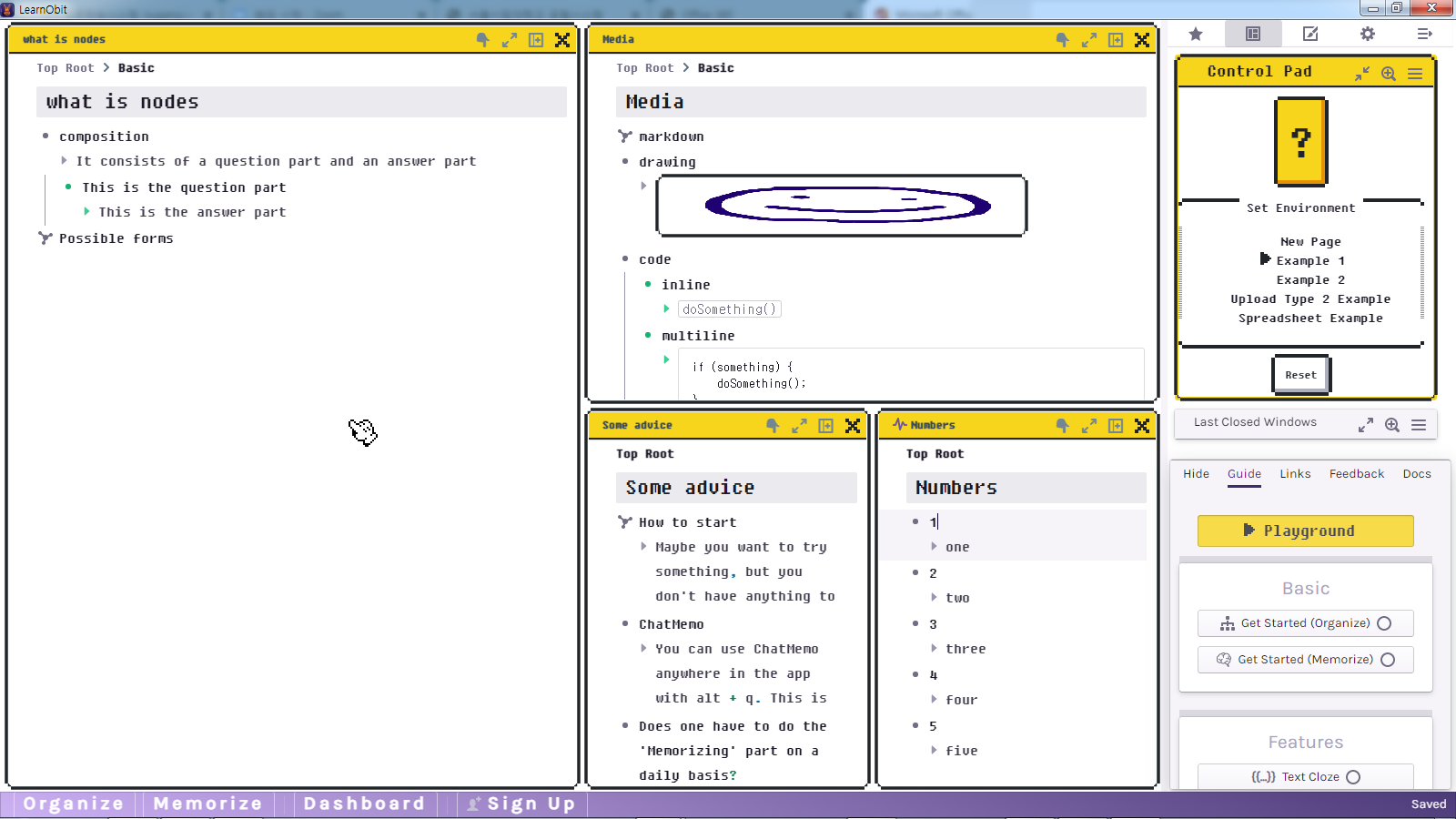The image size is (1456, 819).
Task: Expand the inline doSomething() answer triangle
Action: (x=666, y=309)
